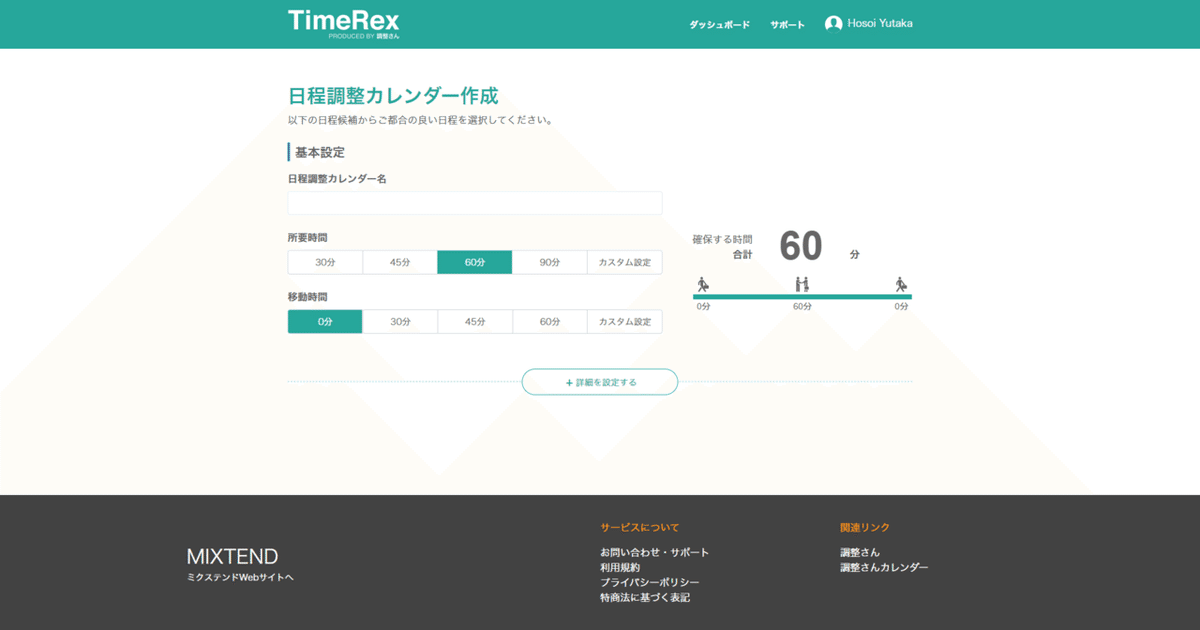Viewport: 1200px width, 630px height.
Task: Open プライバシーポリシー footer link
Action: pyautogui.click(x=650, y=583)
